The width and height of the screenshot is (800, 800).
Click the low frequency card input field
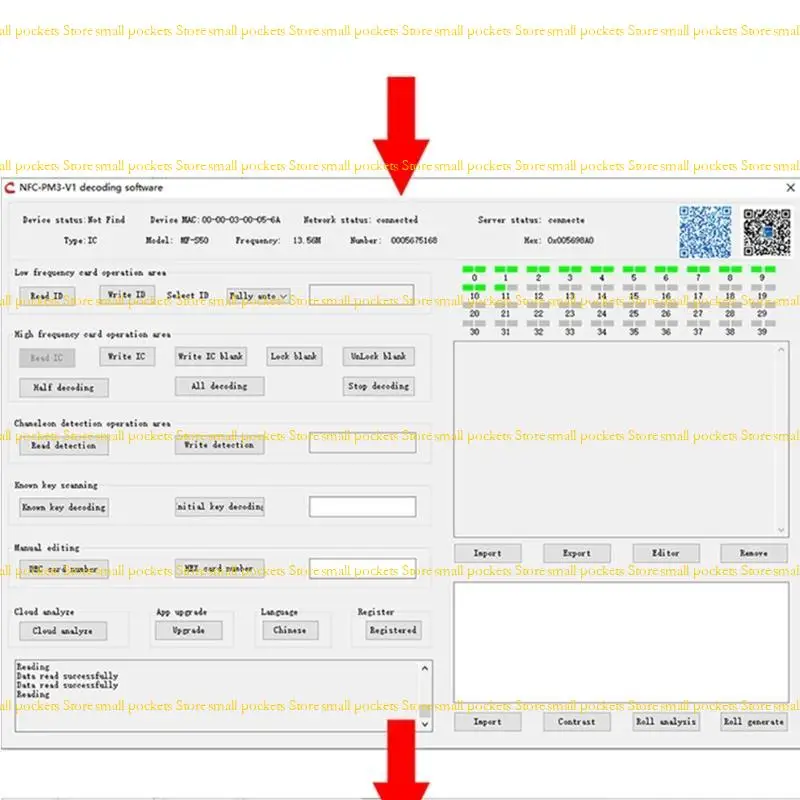(361, 294)
